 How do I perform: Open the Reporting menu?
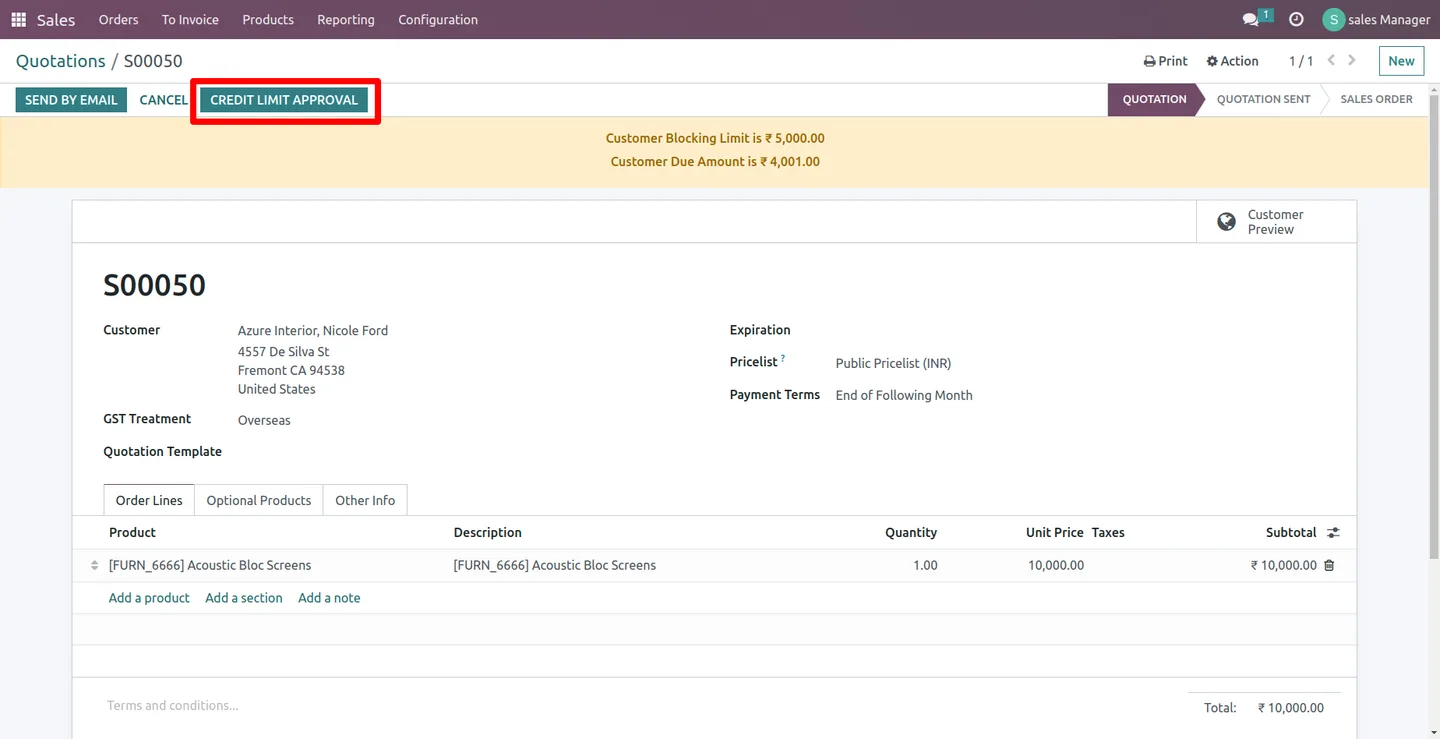pos(346,20)
